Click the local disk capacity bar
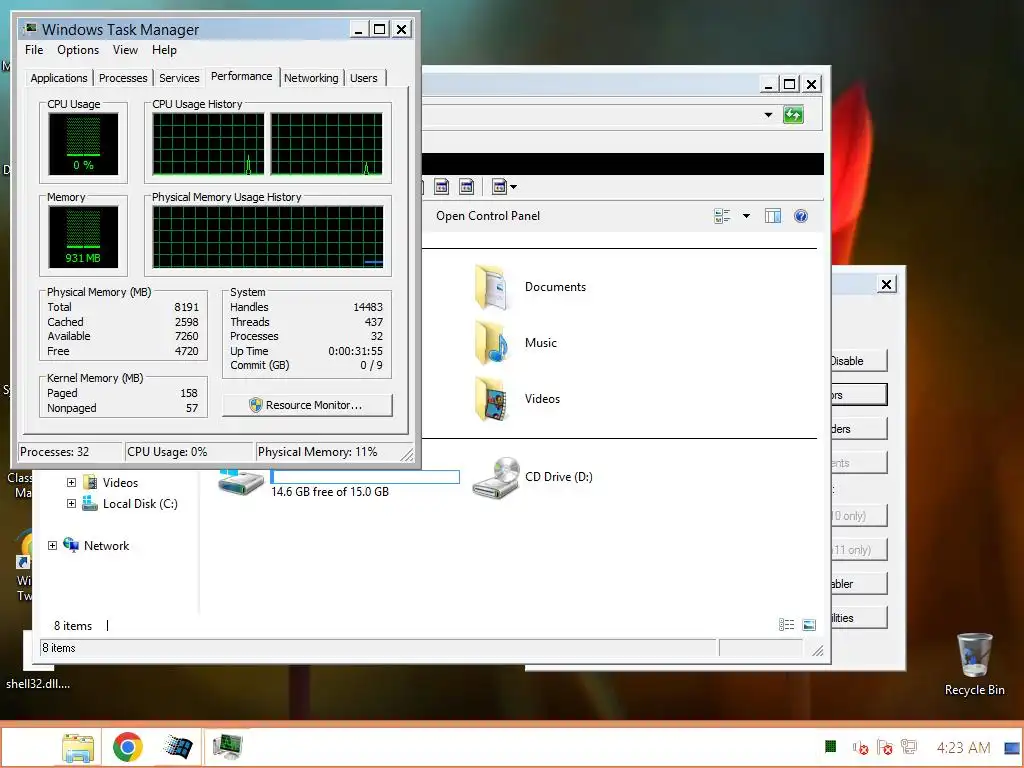This screenshot has width=1024, height=768. coord(365,477)
